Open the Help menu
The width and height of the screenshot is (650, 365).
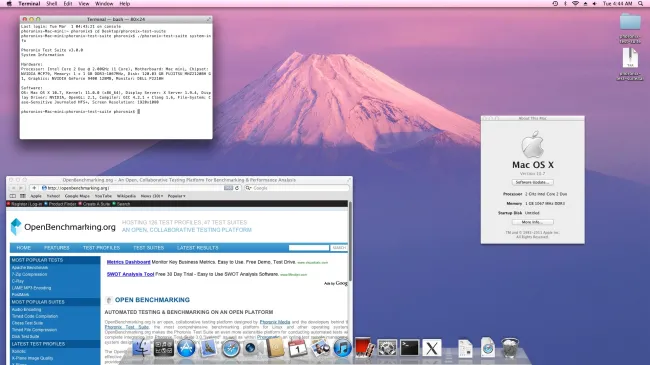(x=125, y=3)
